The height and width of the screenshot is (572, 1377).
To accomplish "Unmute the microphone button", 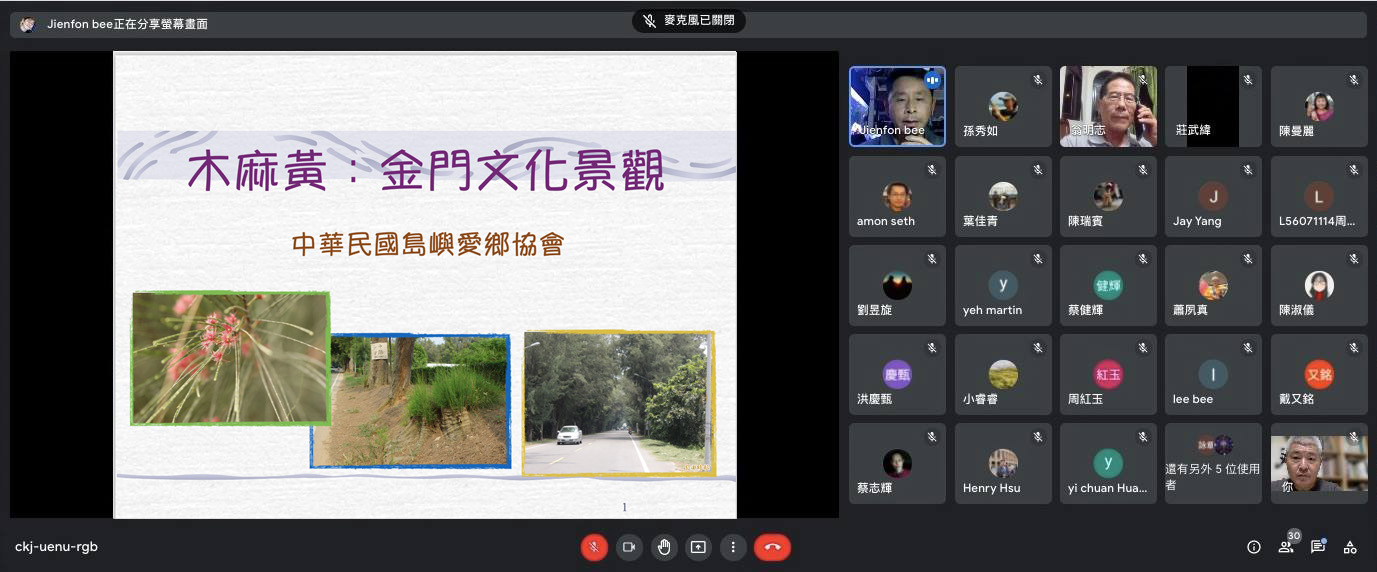I will [594, 547].
